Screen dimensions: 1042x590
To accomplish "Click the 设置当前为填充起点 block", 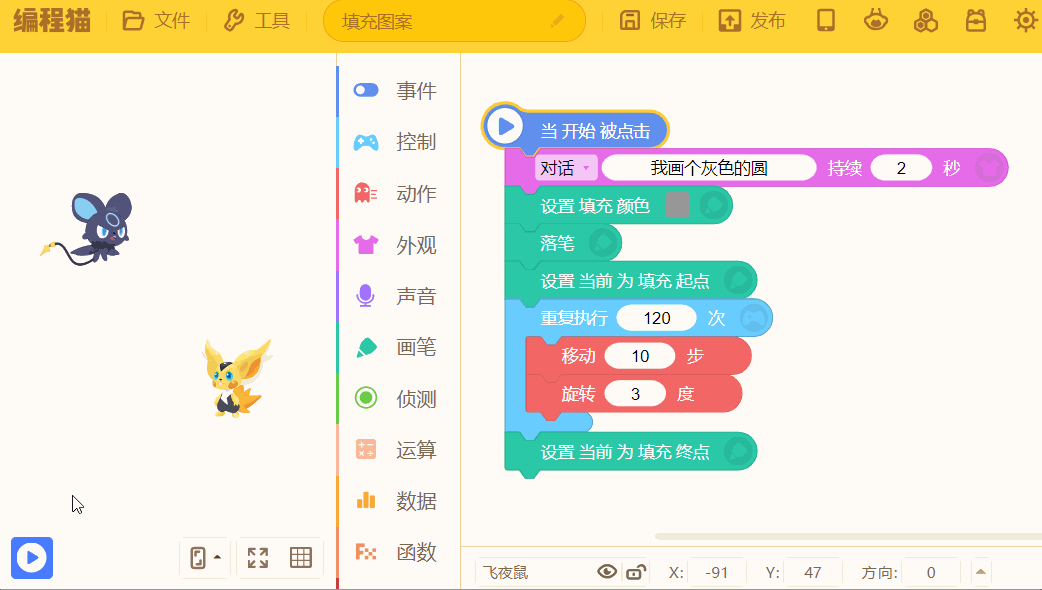I will [x=630, y=280].
